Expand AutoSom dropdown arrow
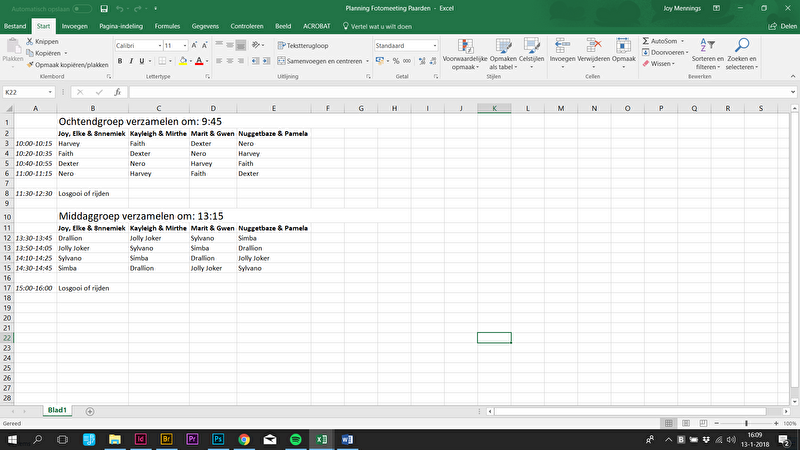This screenshot has width=800, height=450. 682,41
